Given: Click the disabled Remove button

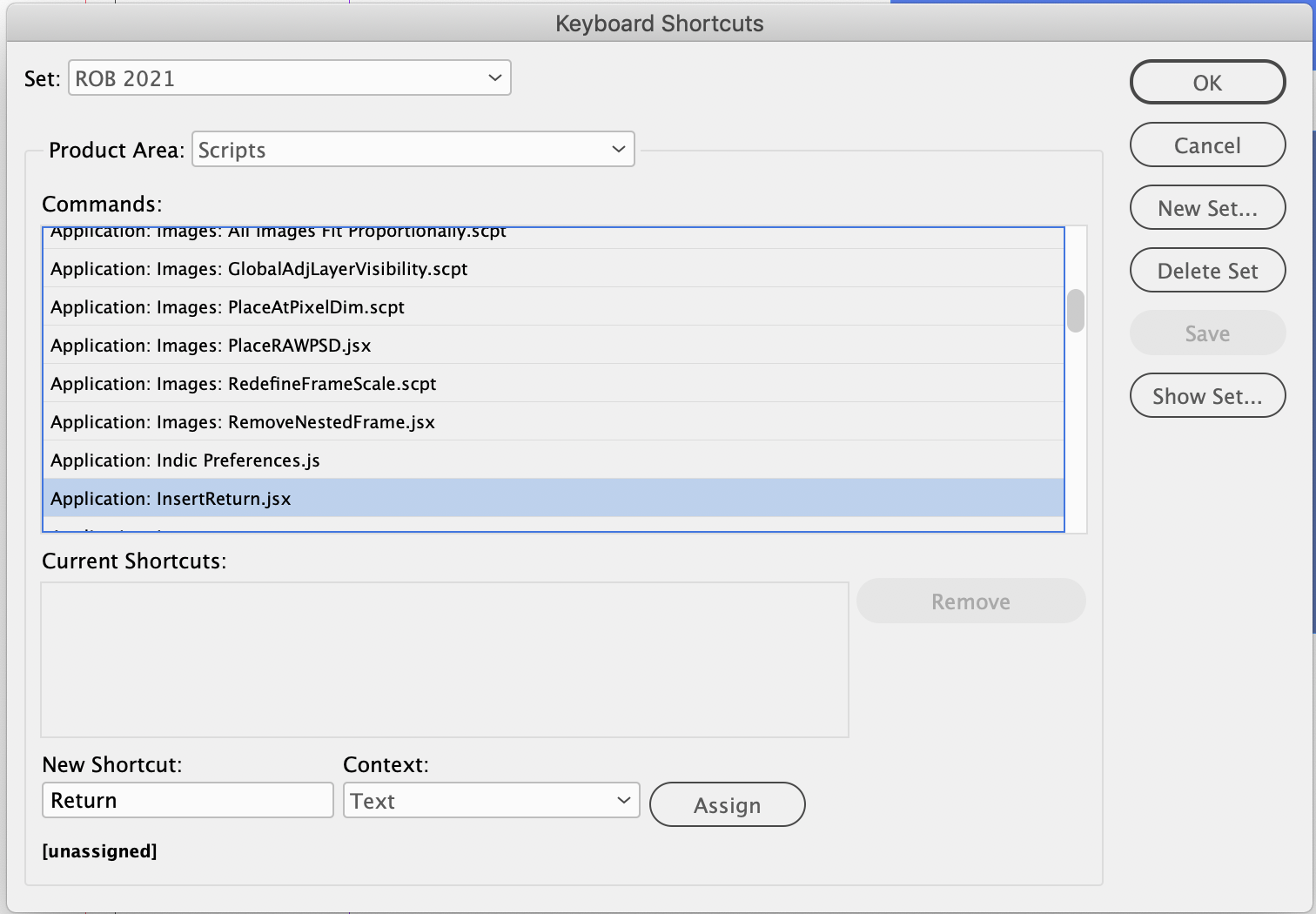Looking at the screenshot, I should point(970,601).
